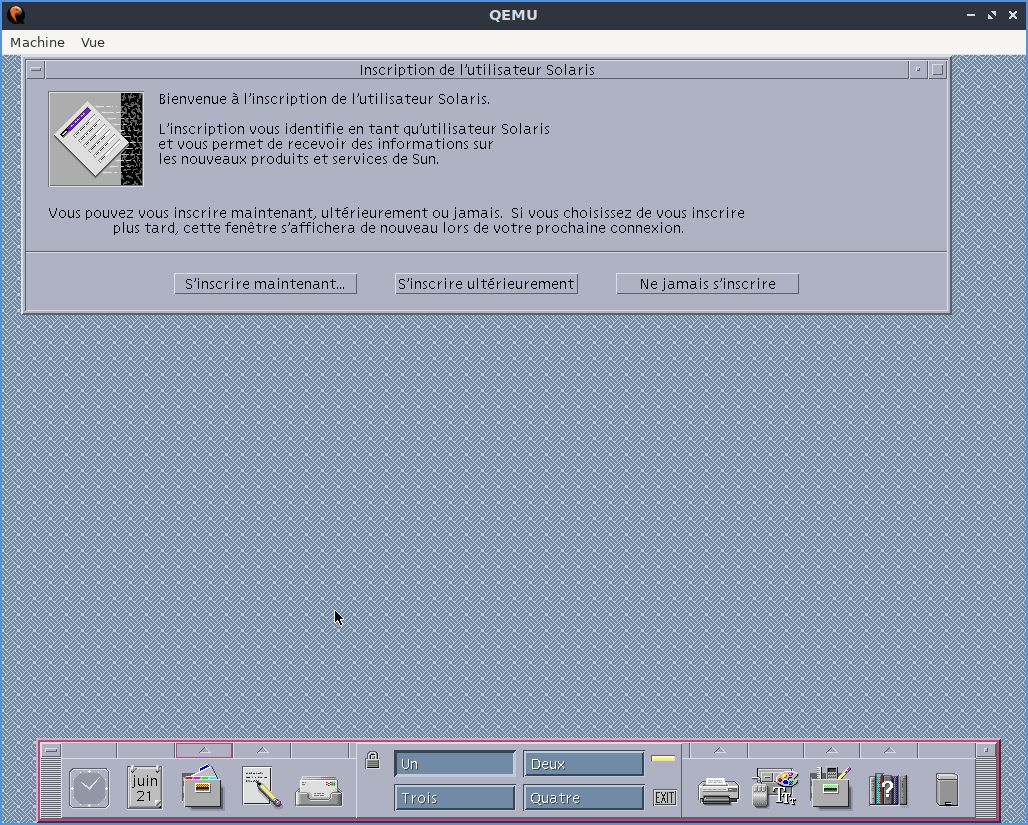Open front panel window menu button
Screen dimensions: 1028x825
click(51, 750)
